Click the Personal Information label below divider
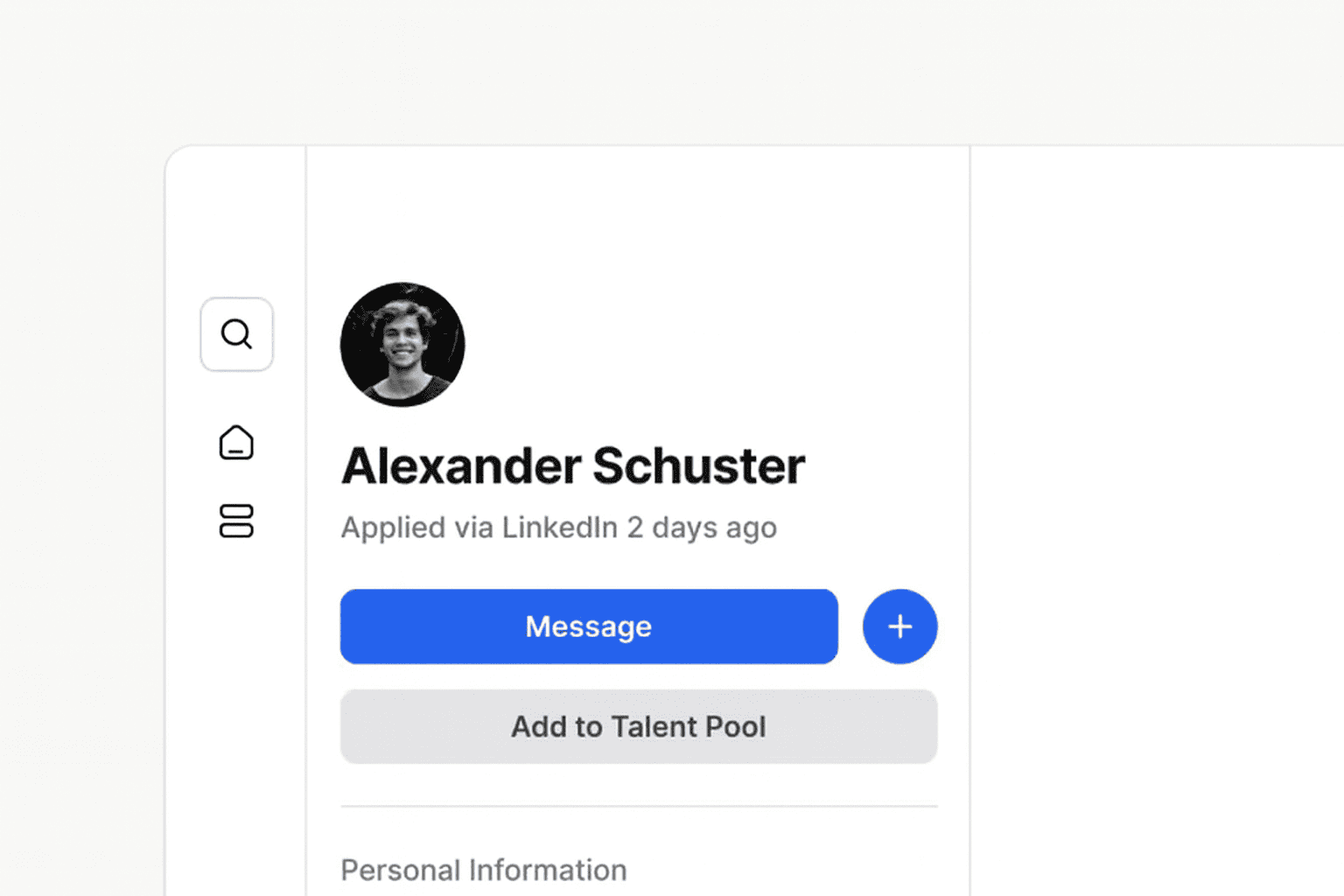This screenshot has width=1344, height=896. point(484,870)
